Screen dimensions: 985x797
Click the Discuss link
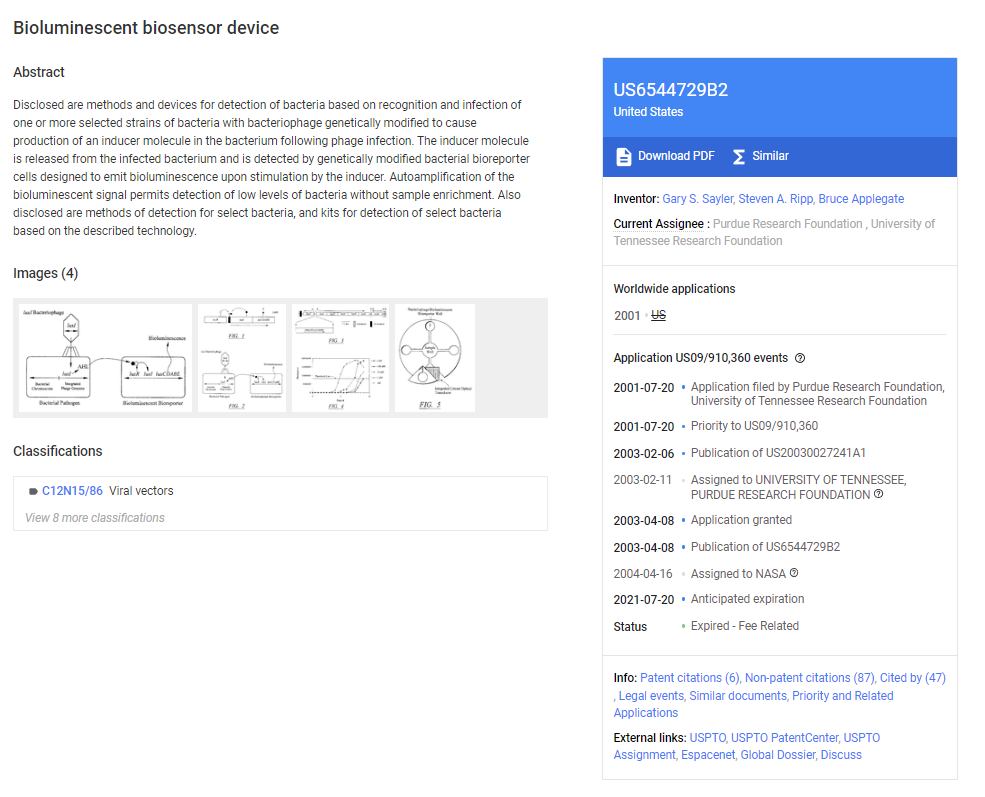841,755
